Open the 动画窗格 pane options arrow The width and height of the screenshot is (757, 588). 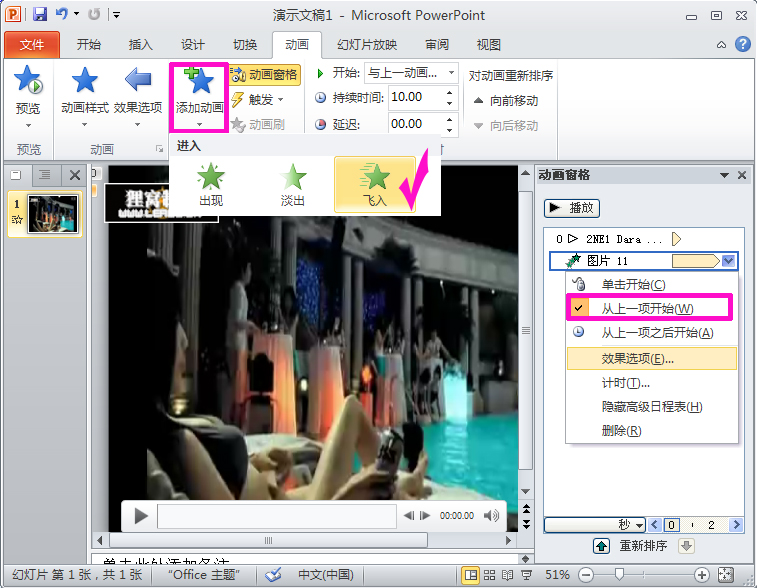pos(724,175)
